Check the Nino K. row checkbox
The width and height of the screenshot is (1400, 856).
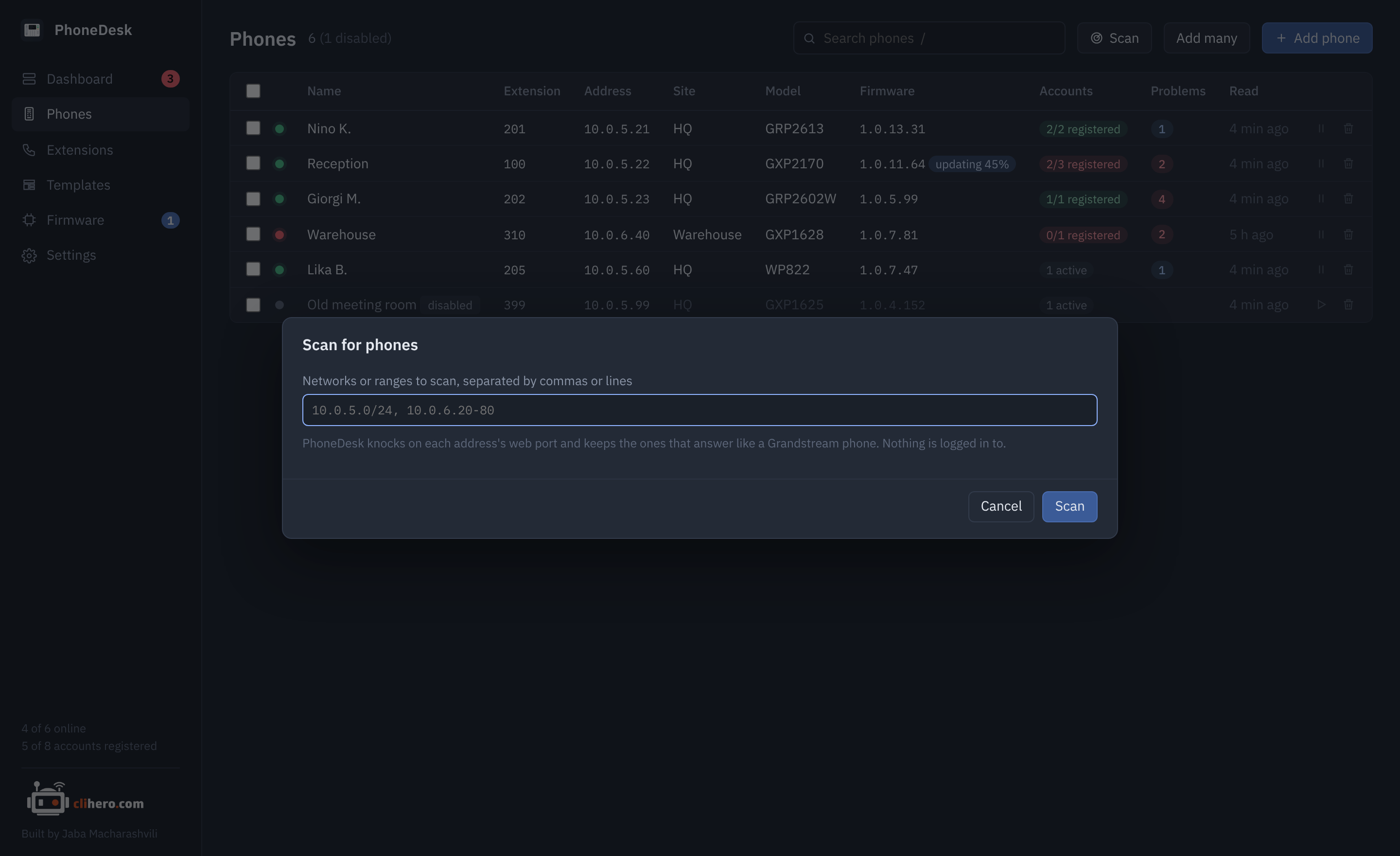(253, 128)
